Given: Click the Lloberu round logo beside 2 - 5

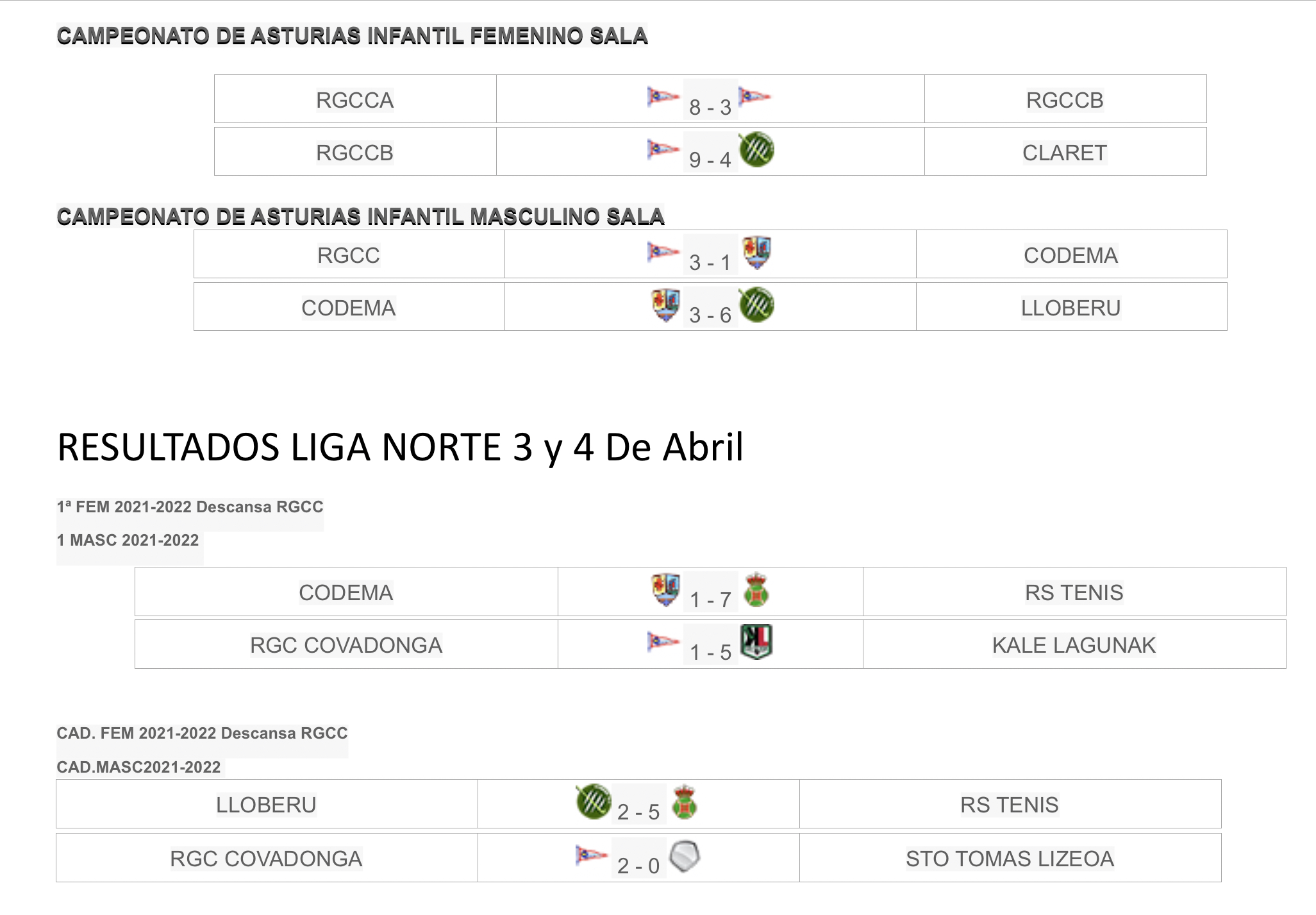Looking at the screenshot, I should (594, 802).
